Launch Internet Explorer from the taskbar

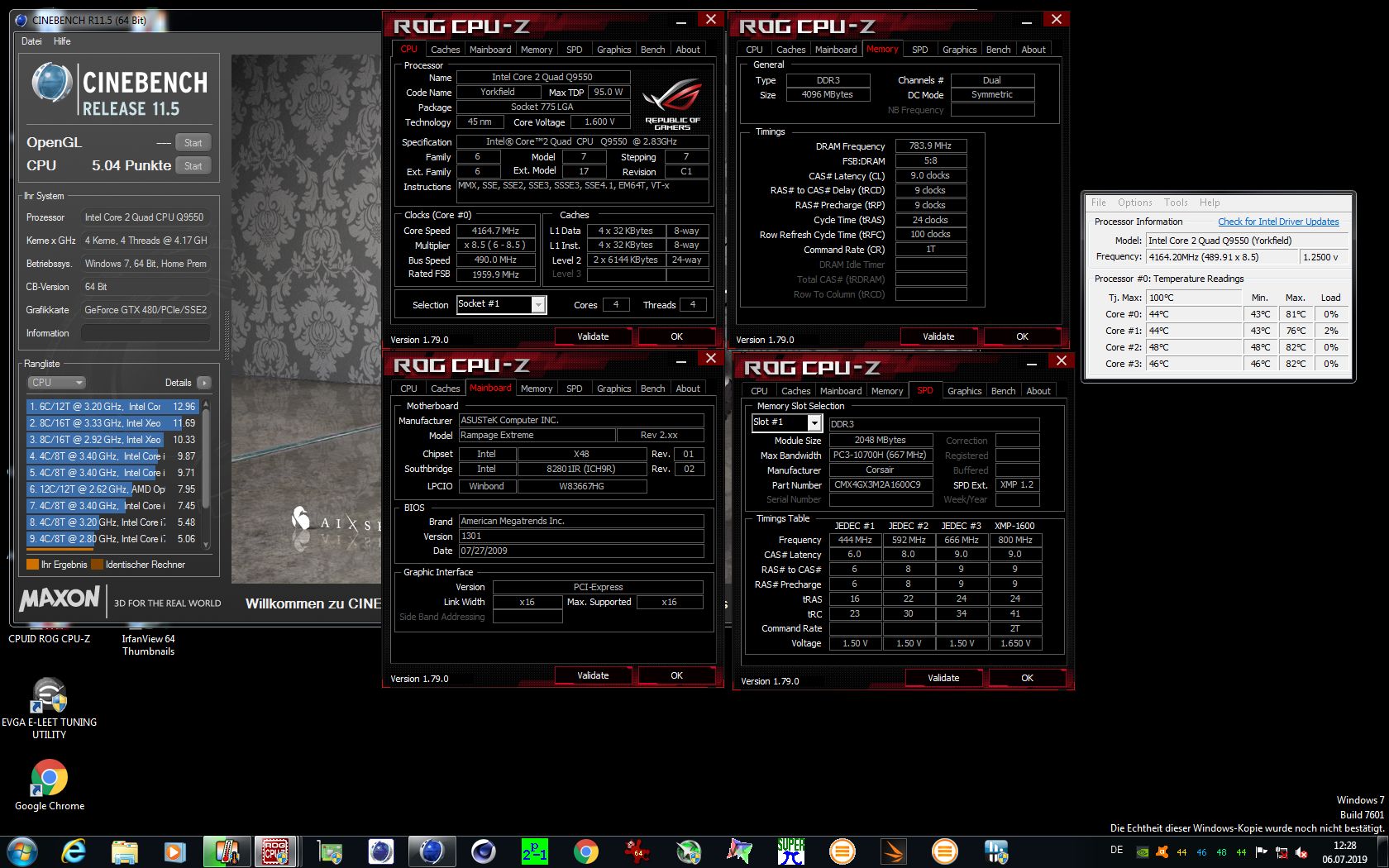click(74, 851)
